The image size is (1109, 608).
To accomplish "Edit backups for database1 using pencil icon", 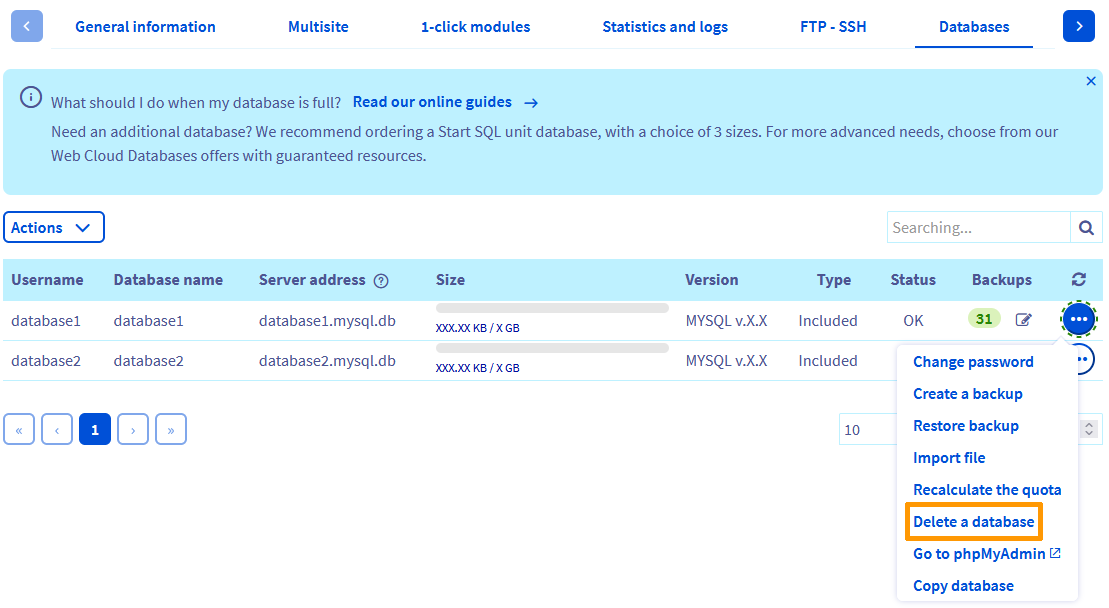I will click(1023, 318).
